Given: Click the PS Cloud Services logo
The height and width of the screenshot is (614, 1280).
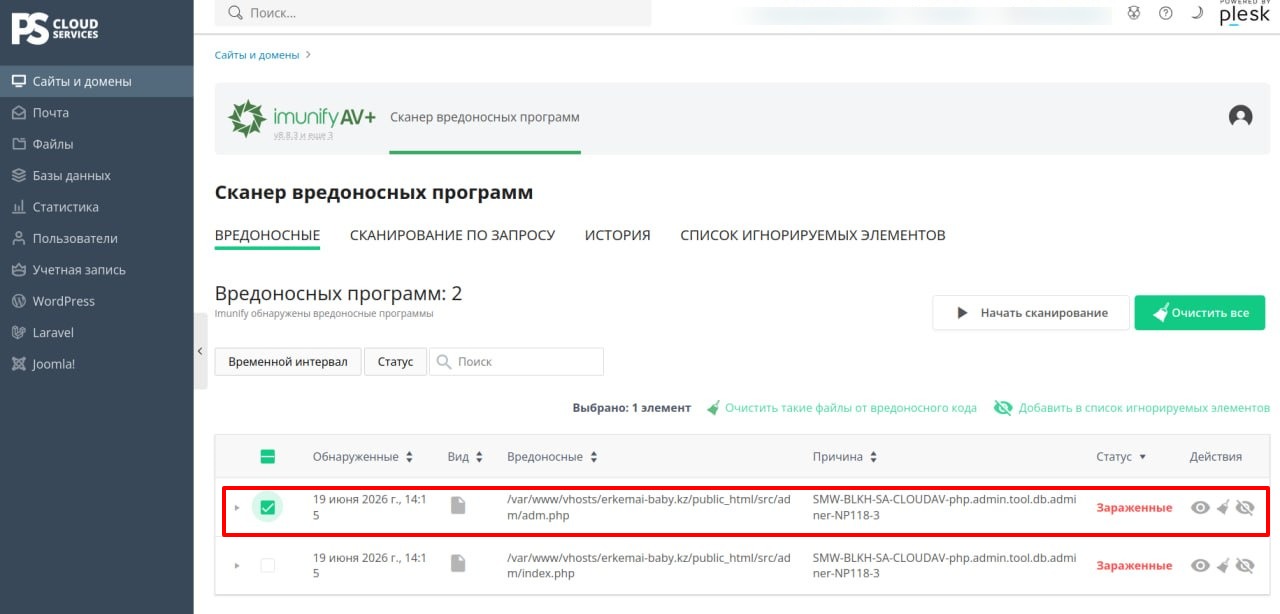Looking at the screenshot, I should [55, 28].
